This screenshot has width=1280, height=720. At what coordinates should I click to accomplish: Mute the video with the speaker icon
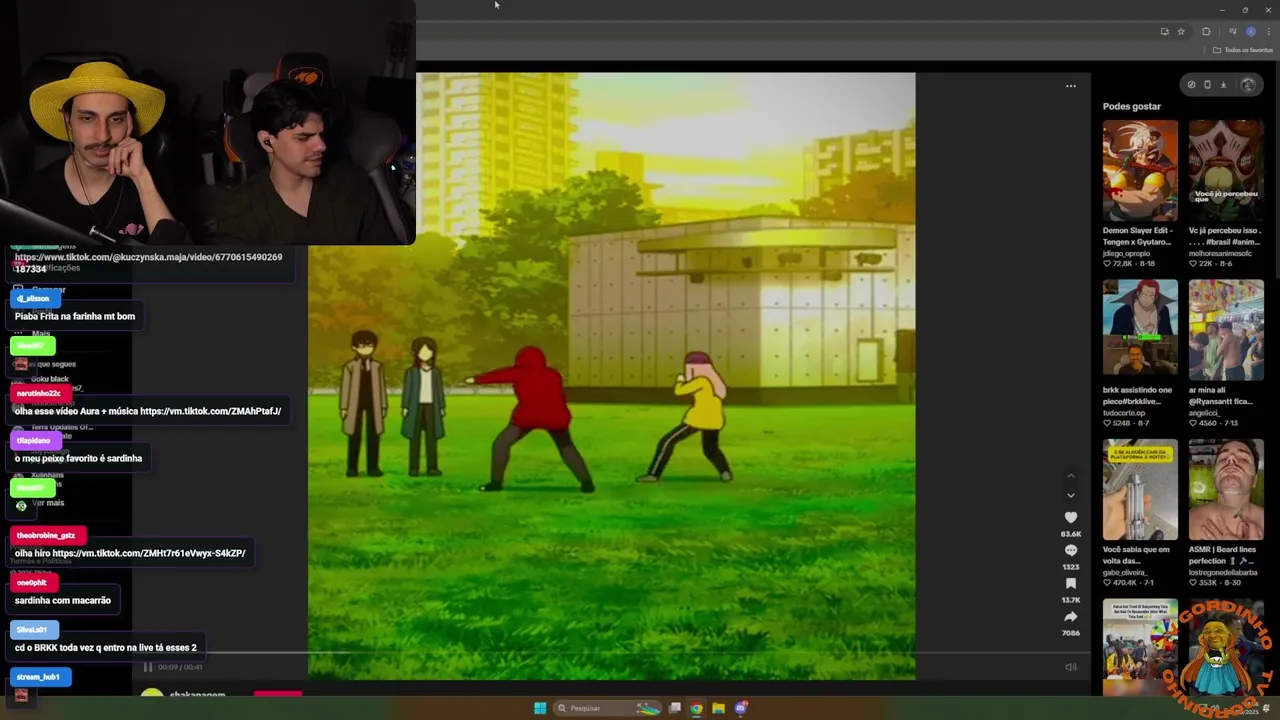point(1070,667)
